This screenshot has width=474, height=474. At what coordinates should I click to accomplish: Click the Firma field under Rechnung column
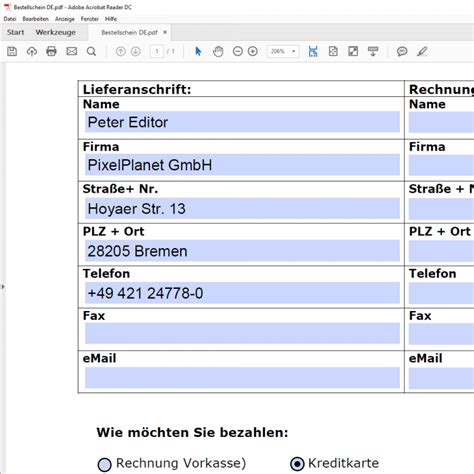(x=441, y=165)
